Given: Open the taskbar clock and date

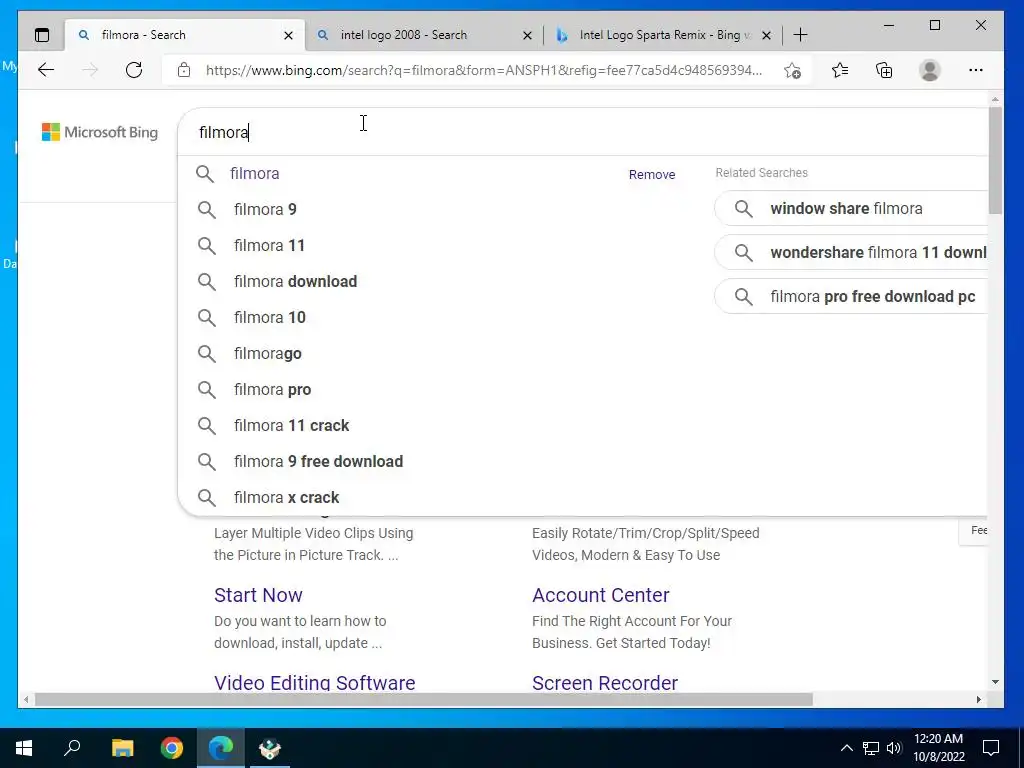Looking at the screenshot, I should (938, 748).
